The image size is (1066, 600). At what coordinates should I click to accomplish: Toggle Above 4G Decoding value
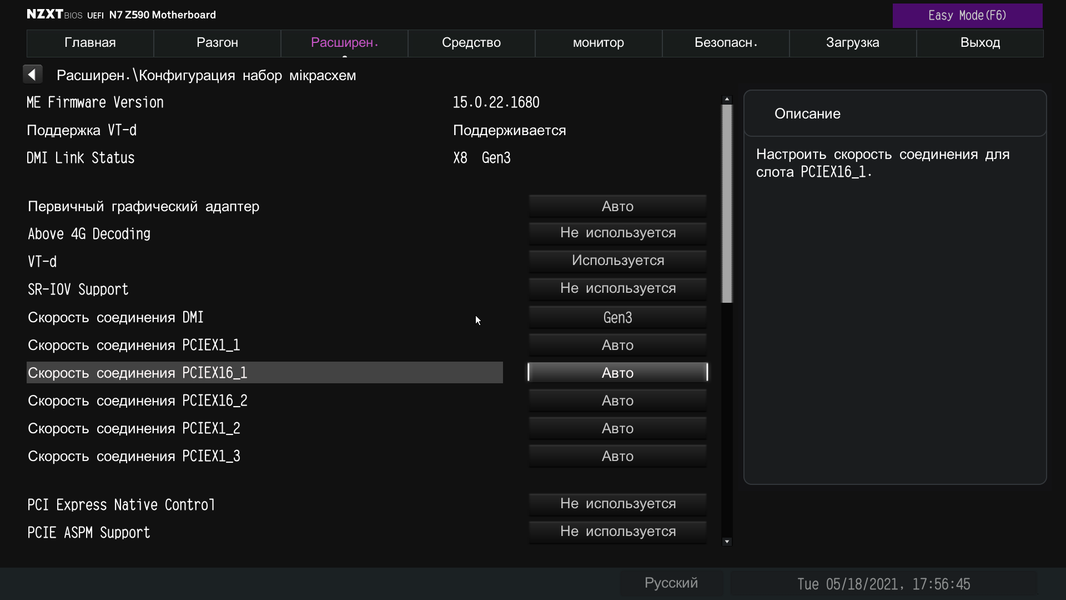point(617,233)
